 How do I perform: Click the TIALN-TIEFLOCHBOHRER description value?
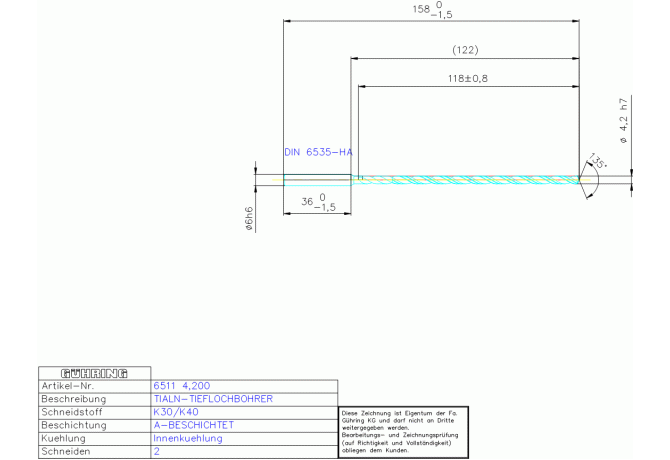point(212,398)
